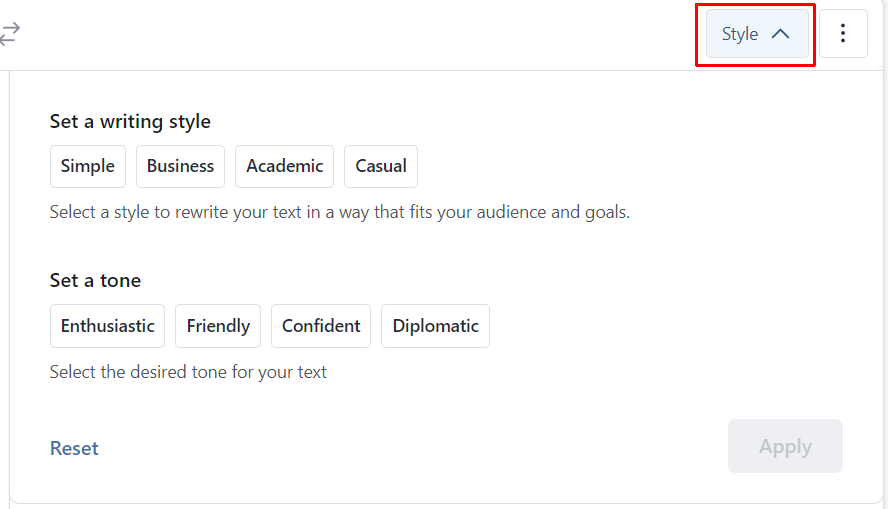Pick the Diplomatic tone
This screenshot has width=888, height=509.
[436, 326]
